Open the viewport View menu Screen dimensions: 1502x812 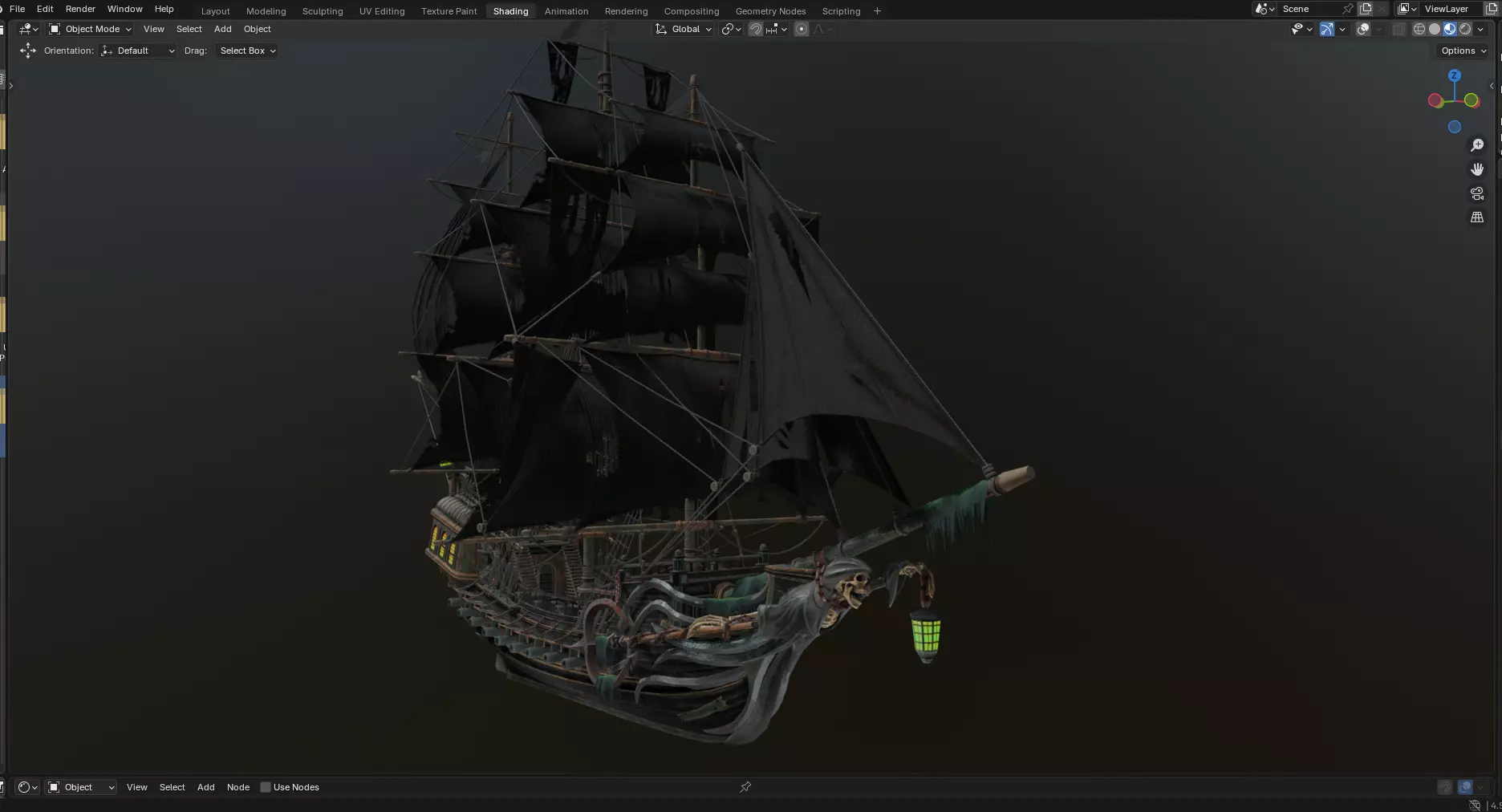[153, 29]
